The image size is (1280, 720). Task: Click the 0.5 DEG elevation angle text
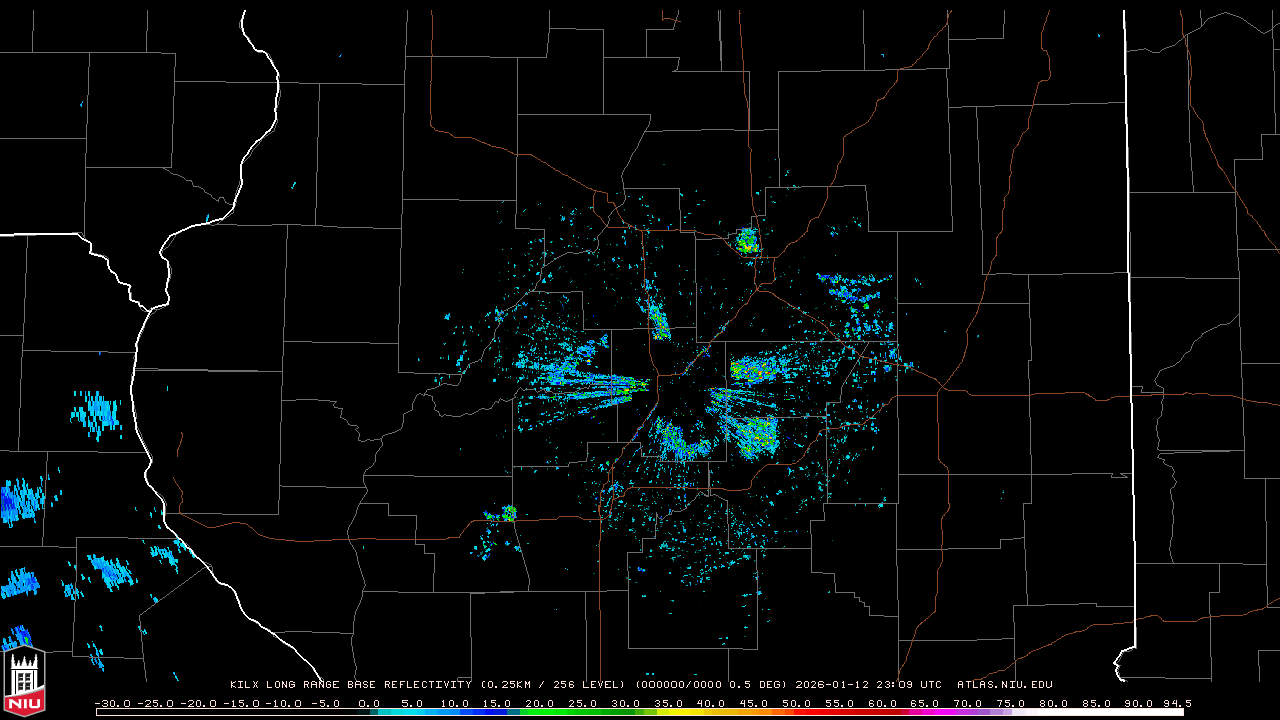point(753,685)
